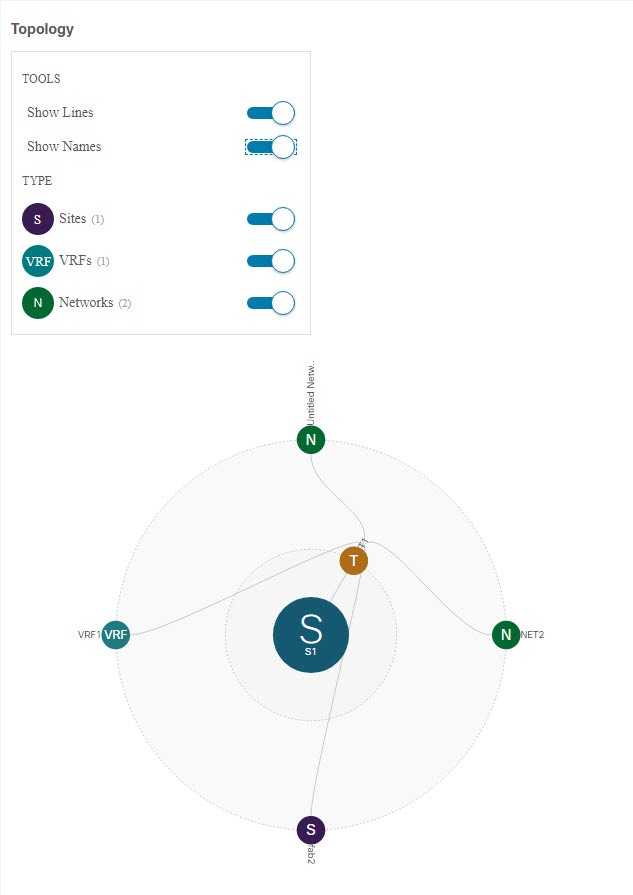Click the teal VRFs legend icon
Image resolution: width=633 pixels, height=895 pixels.
pyautogui.click(x=38, y=261)
